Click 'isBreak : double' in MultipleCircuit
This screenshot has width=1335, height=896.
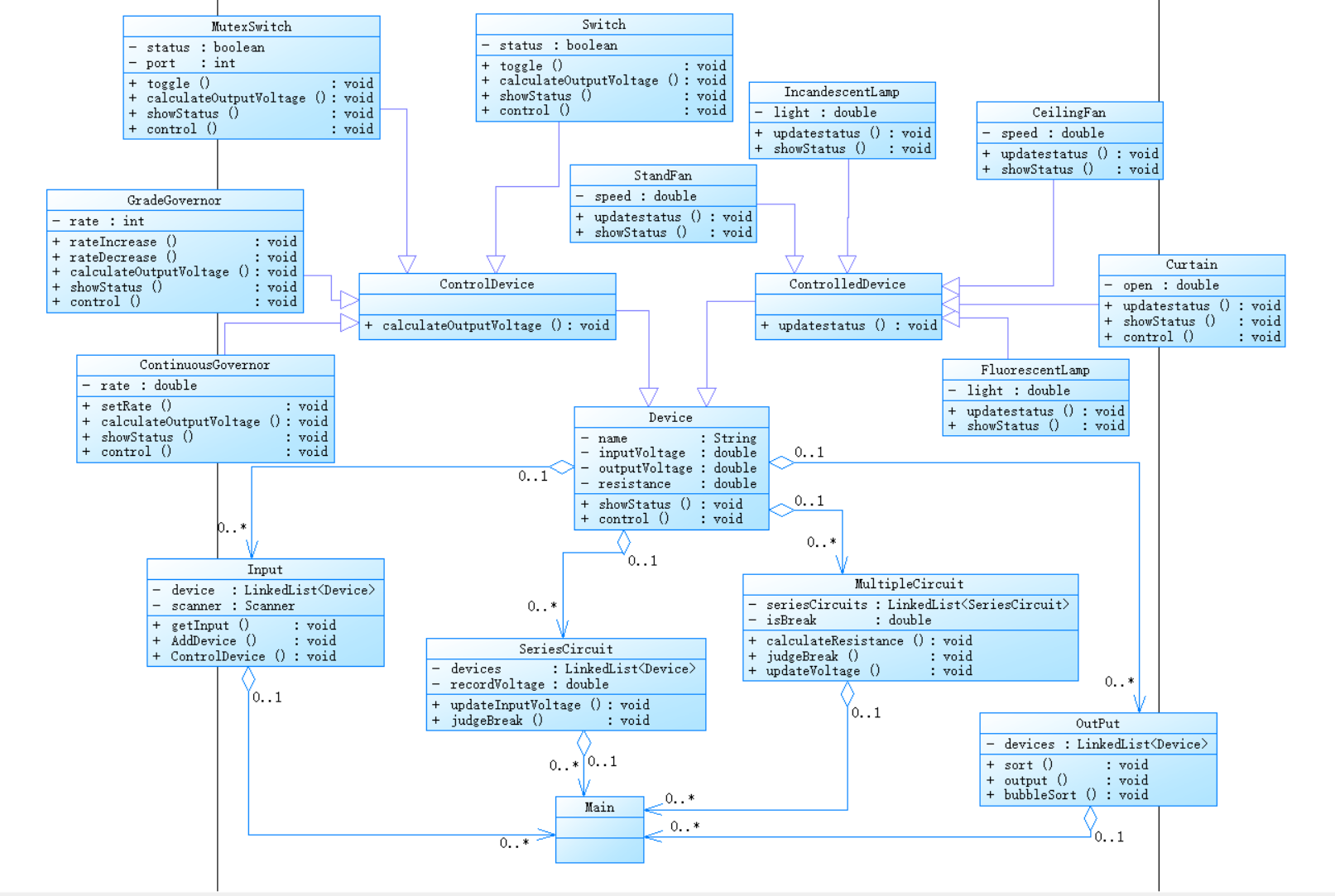[839, 620]
